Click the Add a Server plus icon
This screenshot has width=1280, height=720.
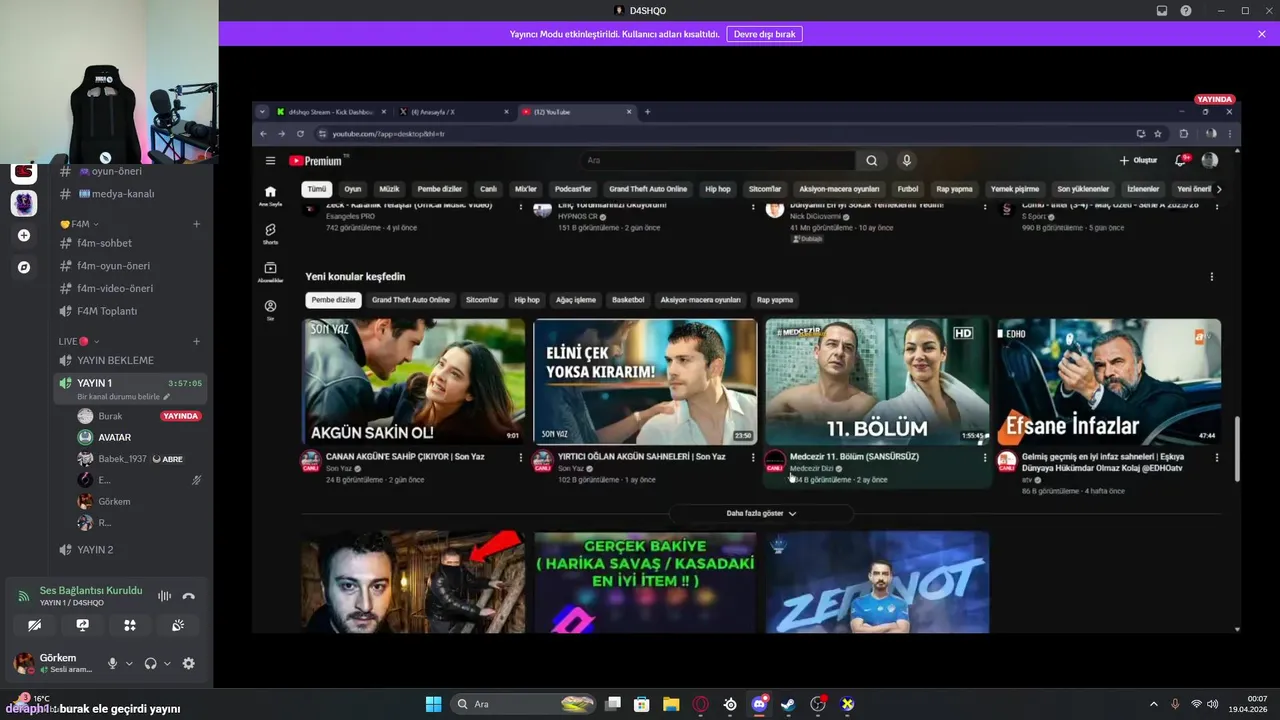[x=24, y=236]
